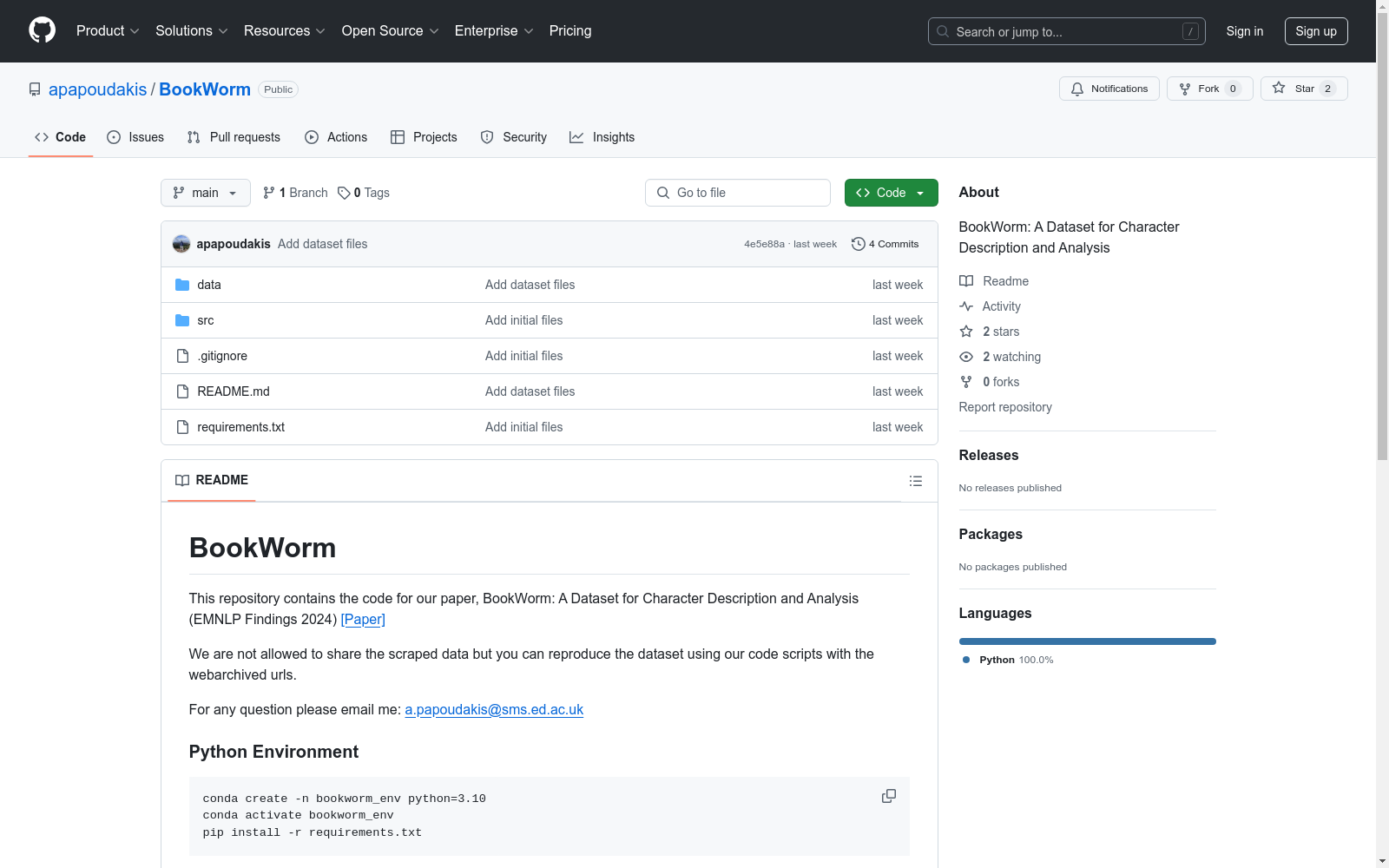
Task: Expand the Resources menu
Action: coord(285,30)
